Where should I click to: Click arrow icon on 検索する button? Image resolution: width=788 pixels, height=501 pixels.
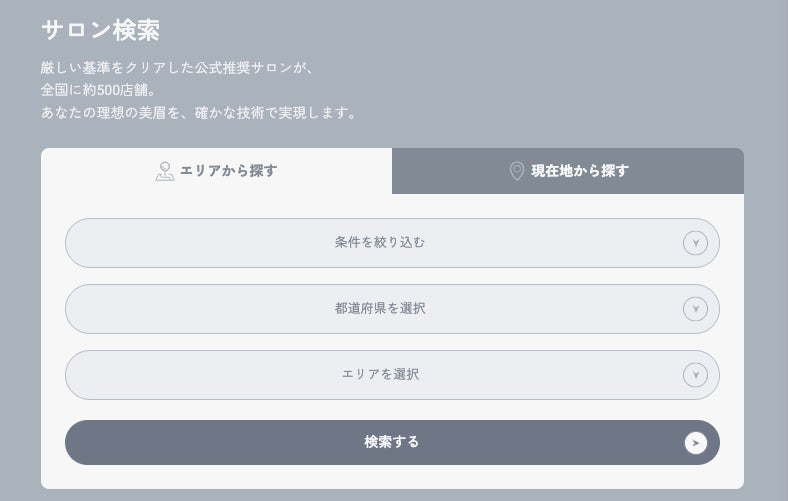(695, 443)
